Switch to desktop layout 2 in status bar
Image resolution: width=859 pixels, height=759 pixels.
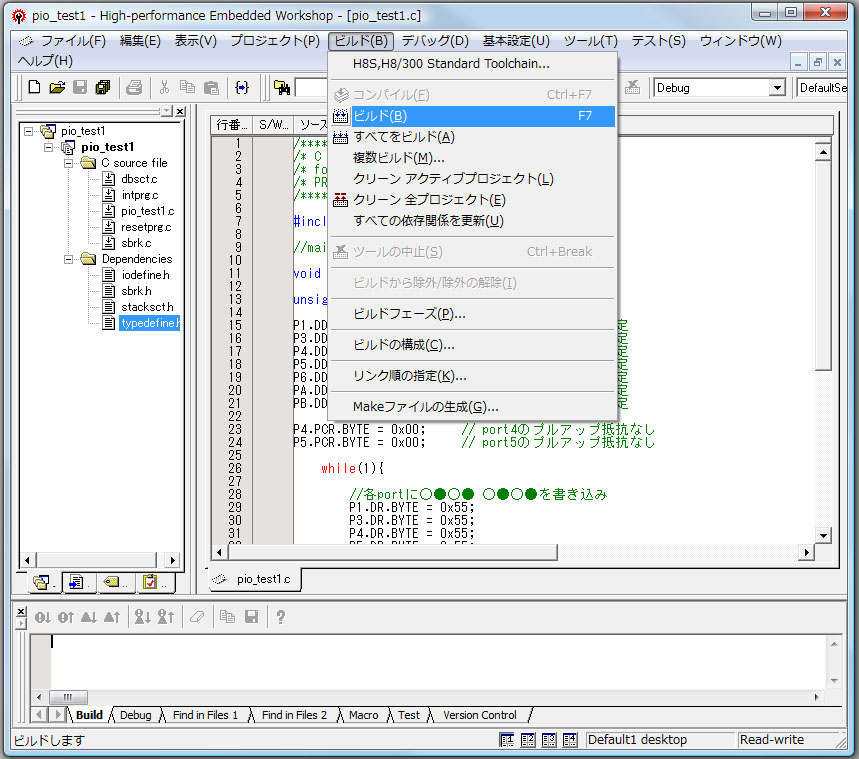527,740
